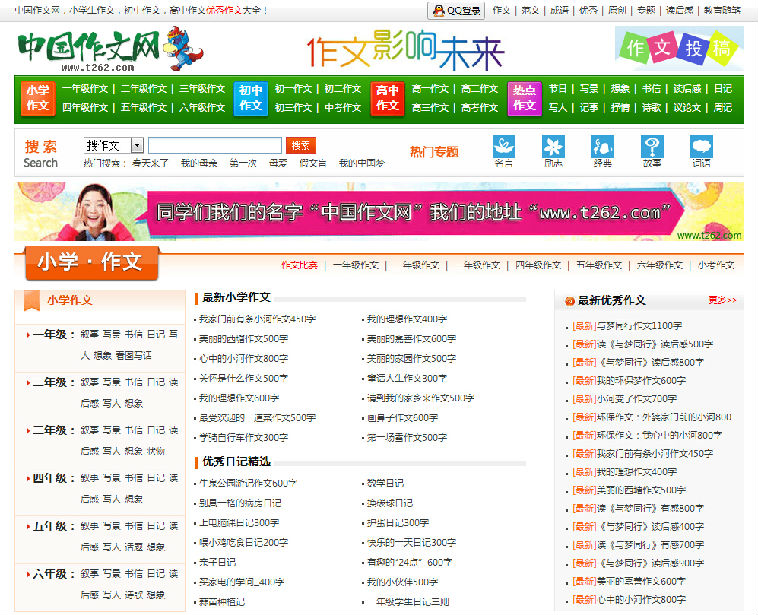758x615 pixels.
Task: Click 四年级： heading in the left sidebar
Action: tap(54, 478)
